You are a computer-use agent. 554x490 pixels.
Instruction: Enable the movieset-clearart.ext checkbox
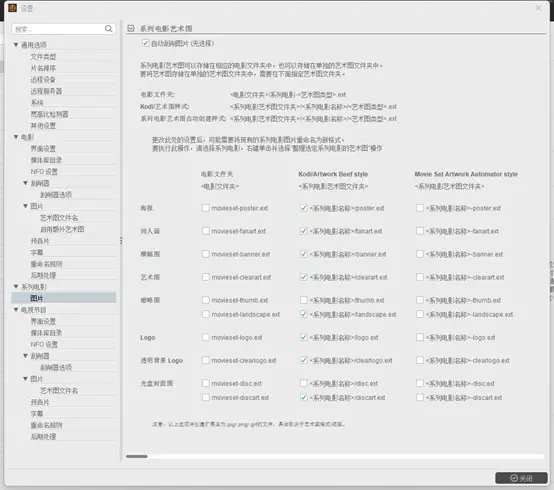click(x=206, y=277)
